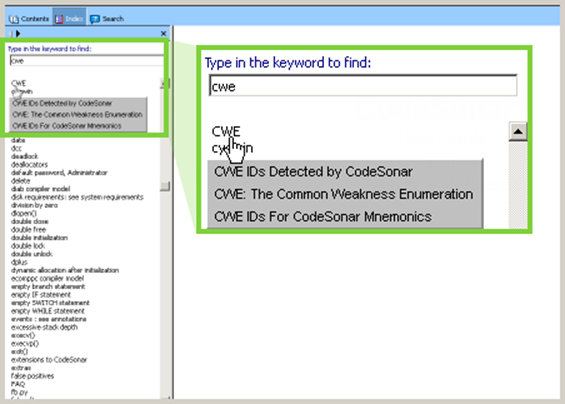
Task: Select the double close entry
Action: pos(30,221)
